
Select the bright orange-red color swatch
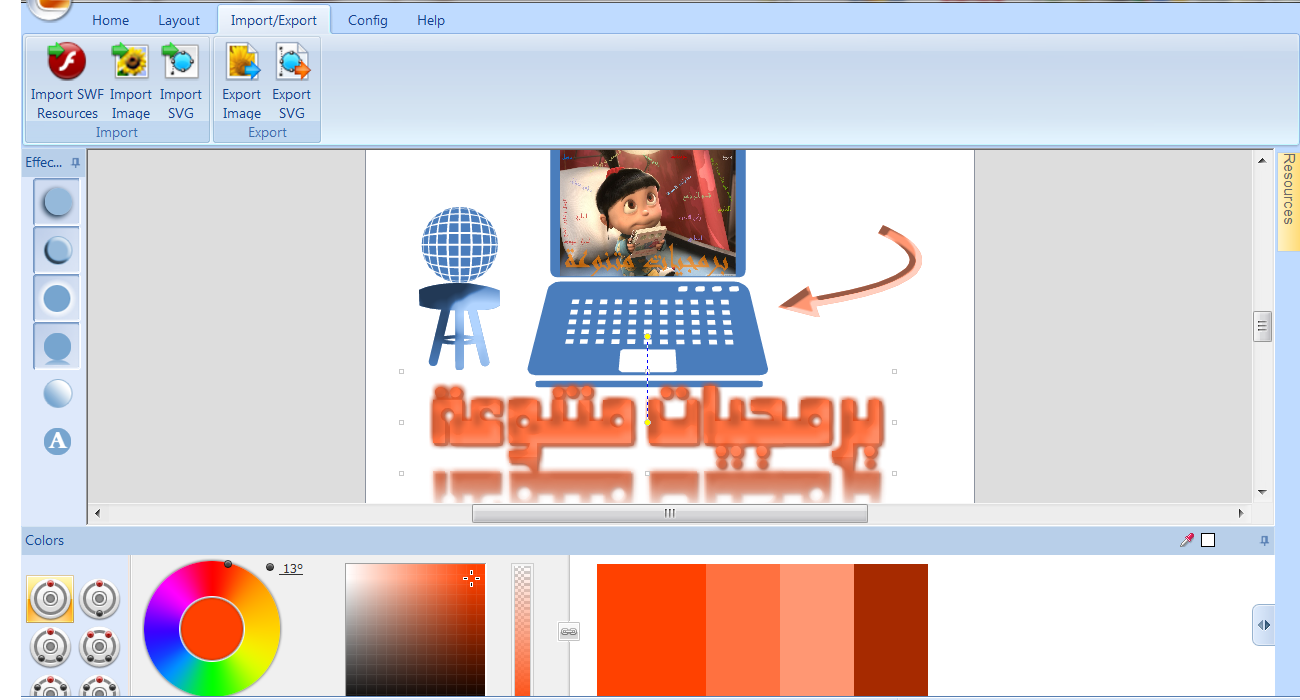651,629
